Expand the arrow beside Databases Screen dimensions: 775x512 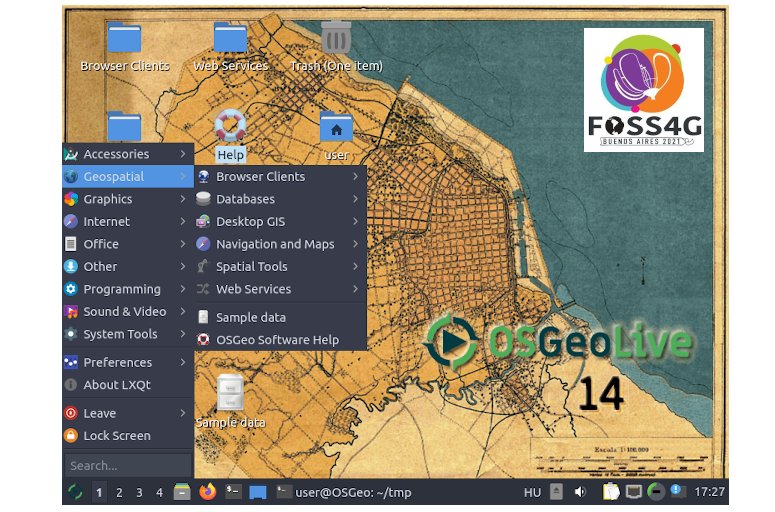355,199
